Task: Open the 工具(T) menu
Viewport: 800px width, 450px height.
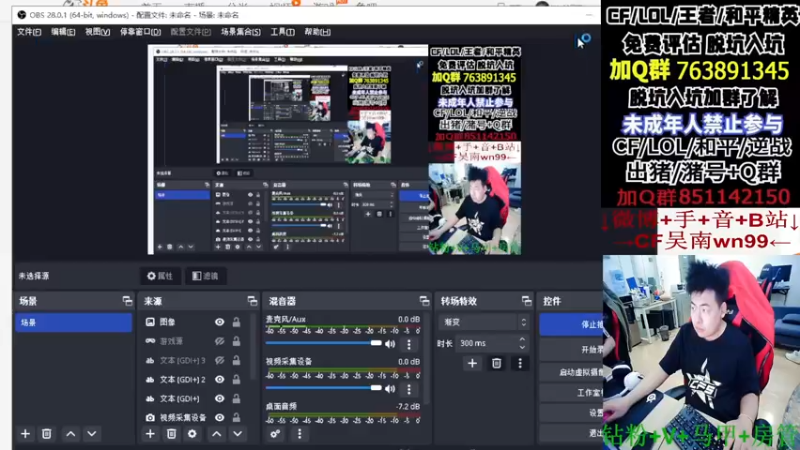Action: pyautogui.click(x=282, y=32)
